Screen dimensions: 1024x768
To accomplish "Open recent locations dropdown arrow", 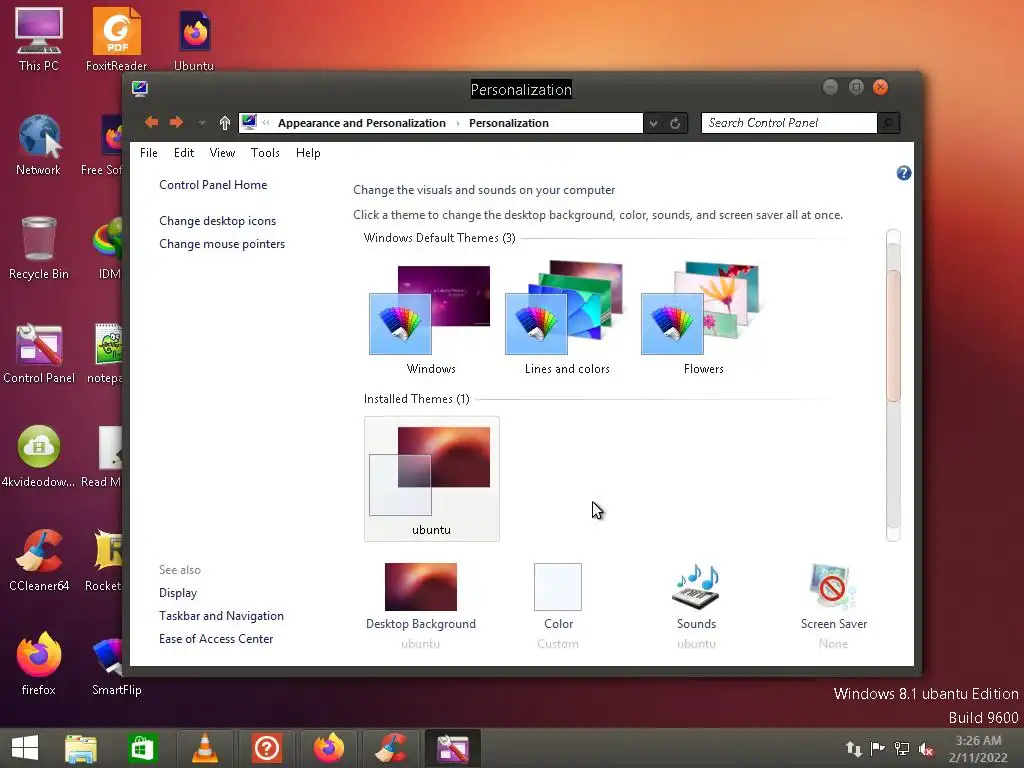I will 202,123.
